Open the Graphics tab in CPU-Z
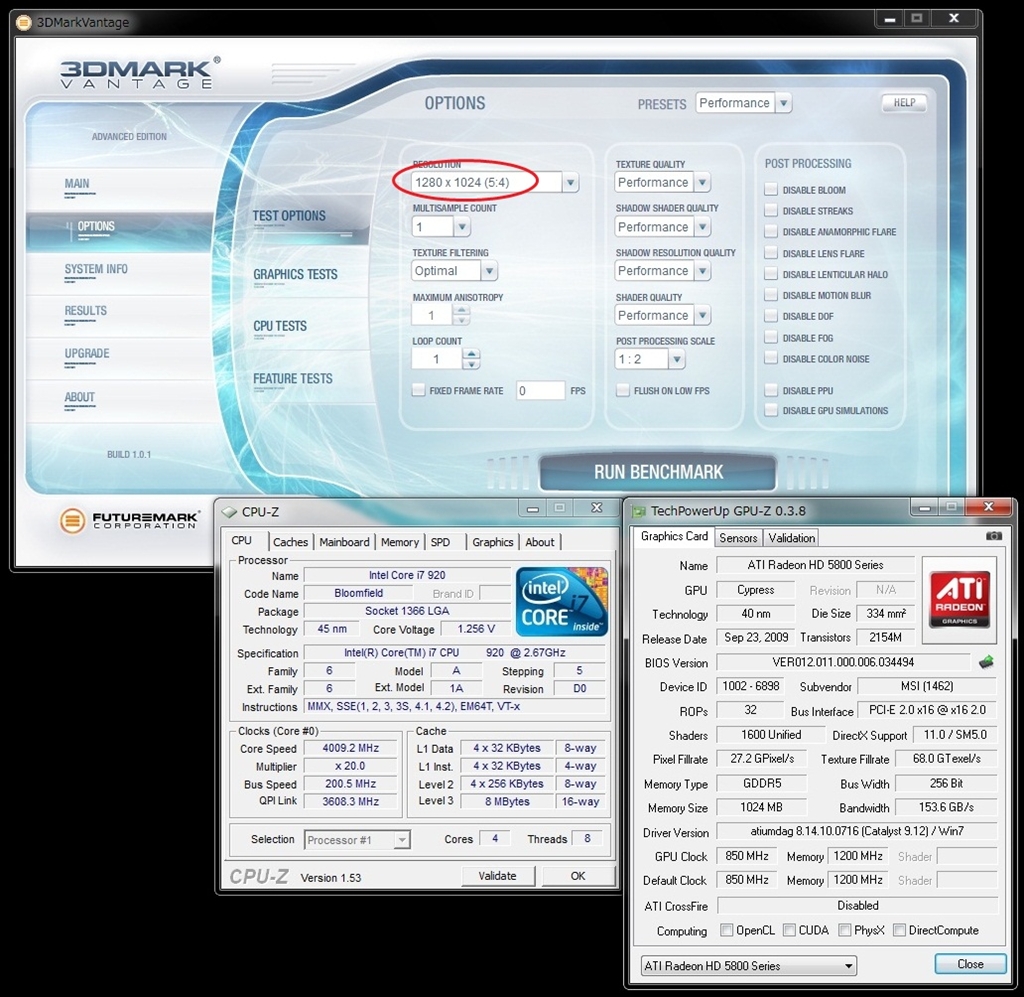Screen dimensions: 1024x997 492,542
